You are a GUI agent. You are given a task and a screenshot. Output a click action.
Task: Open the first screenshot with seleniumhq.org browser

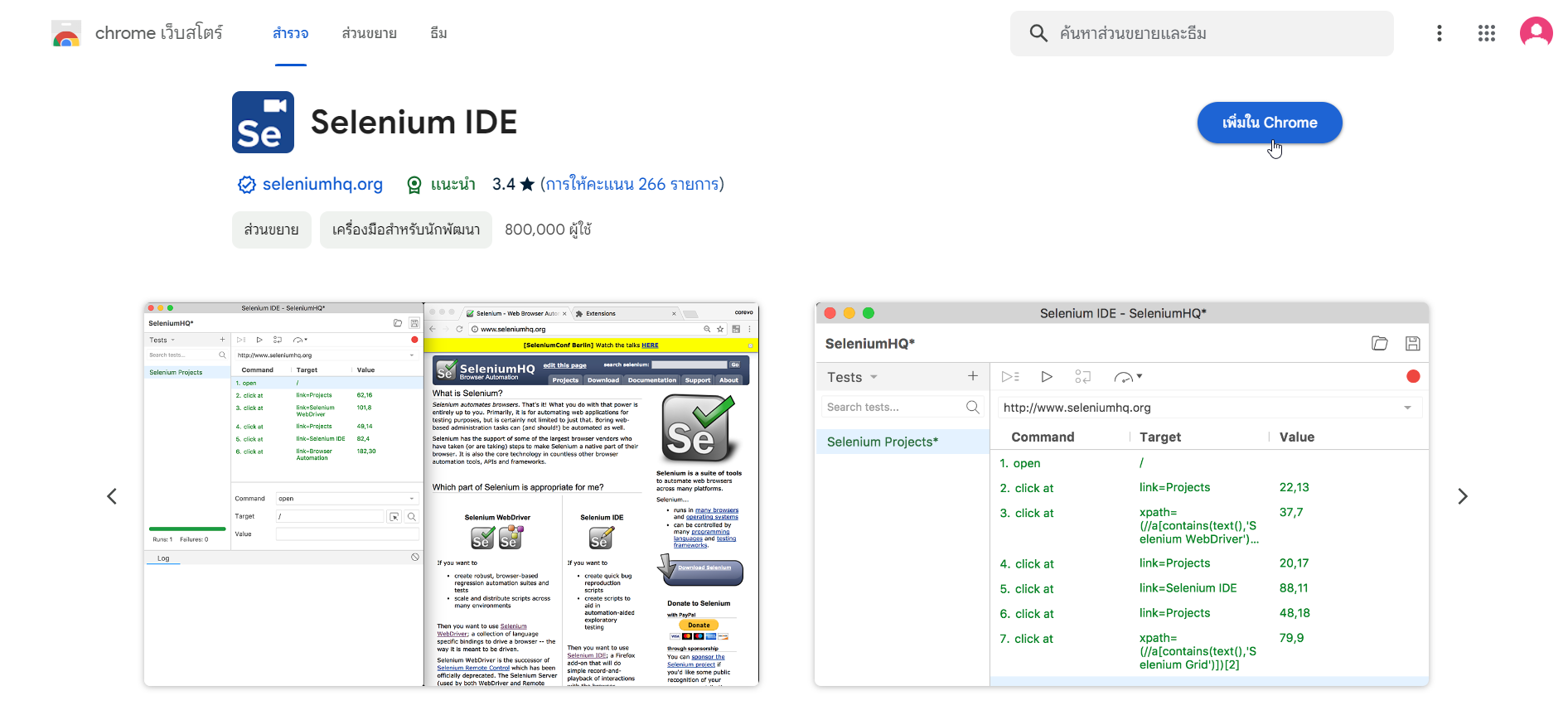(x=452, y=495)
